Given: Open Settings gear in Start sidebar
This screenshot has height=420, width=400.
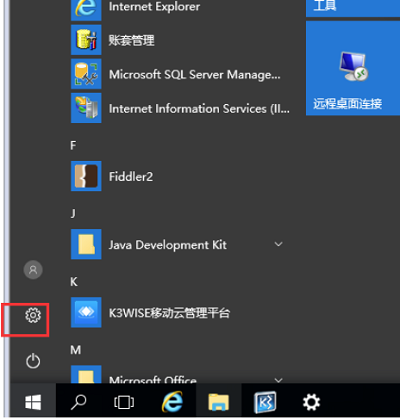Looking at the screenshot, I should 33,315.
